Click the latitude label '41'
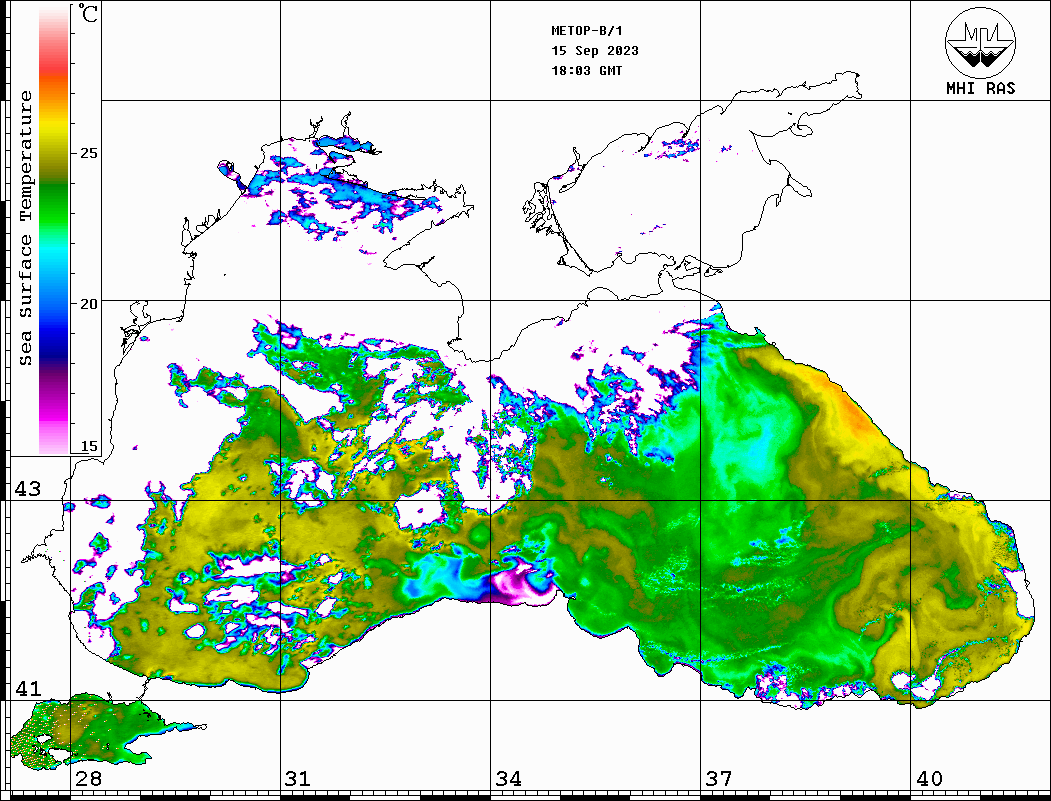This screenshot has width=1051, height=801. coord(27,689)
